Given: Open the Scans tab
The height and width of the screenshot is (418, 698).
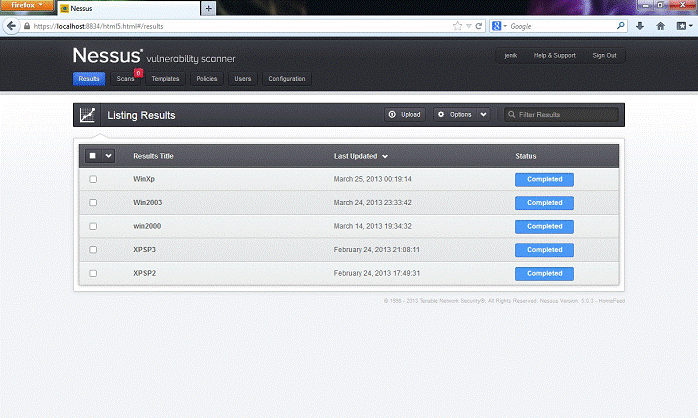Looking at the screenshot, I should coord(125,79).
